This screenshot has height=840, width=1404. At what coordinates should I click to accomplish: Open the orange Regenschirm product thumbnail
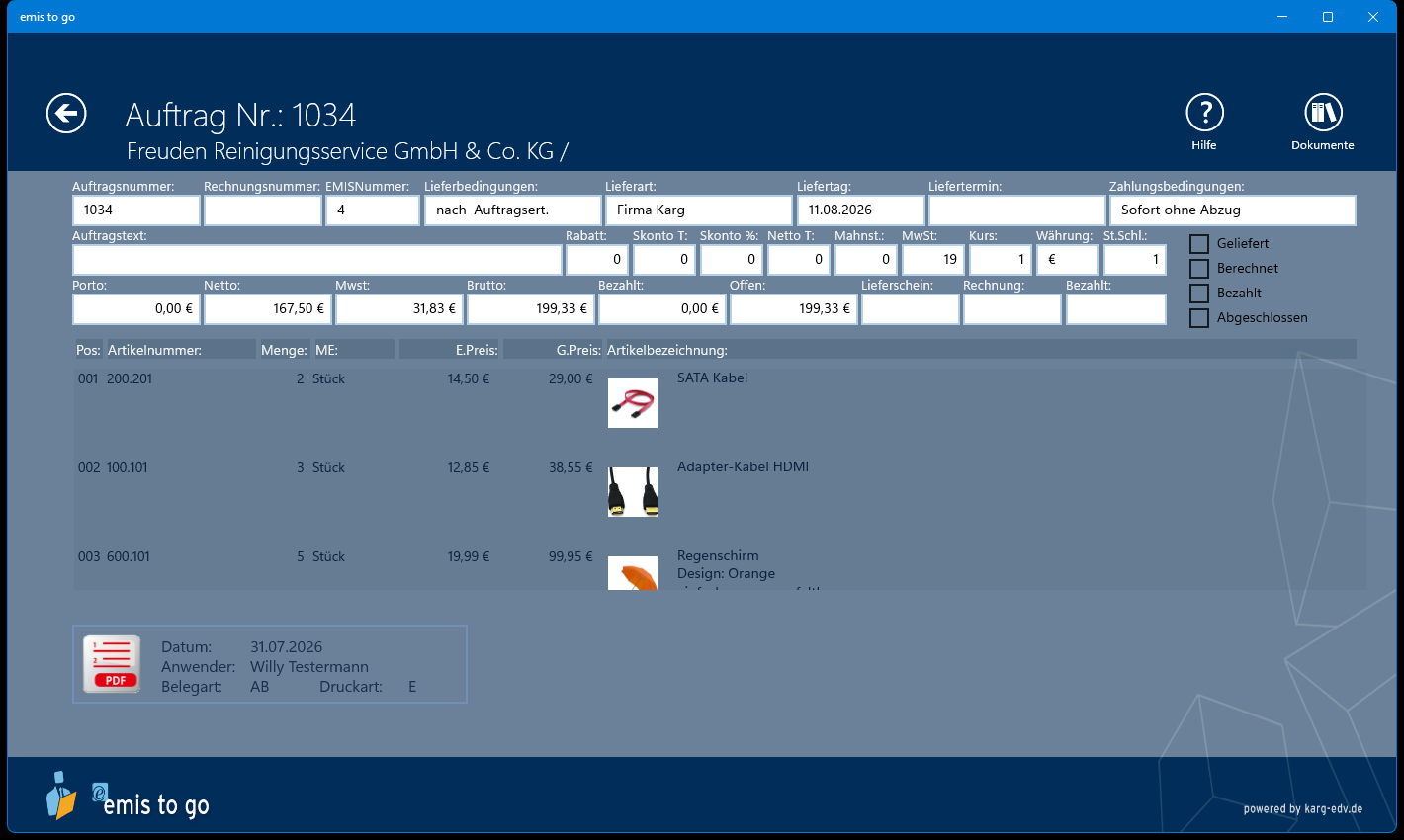tap(633, 573)
